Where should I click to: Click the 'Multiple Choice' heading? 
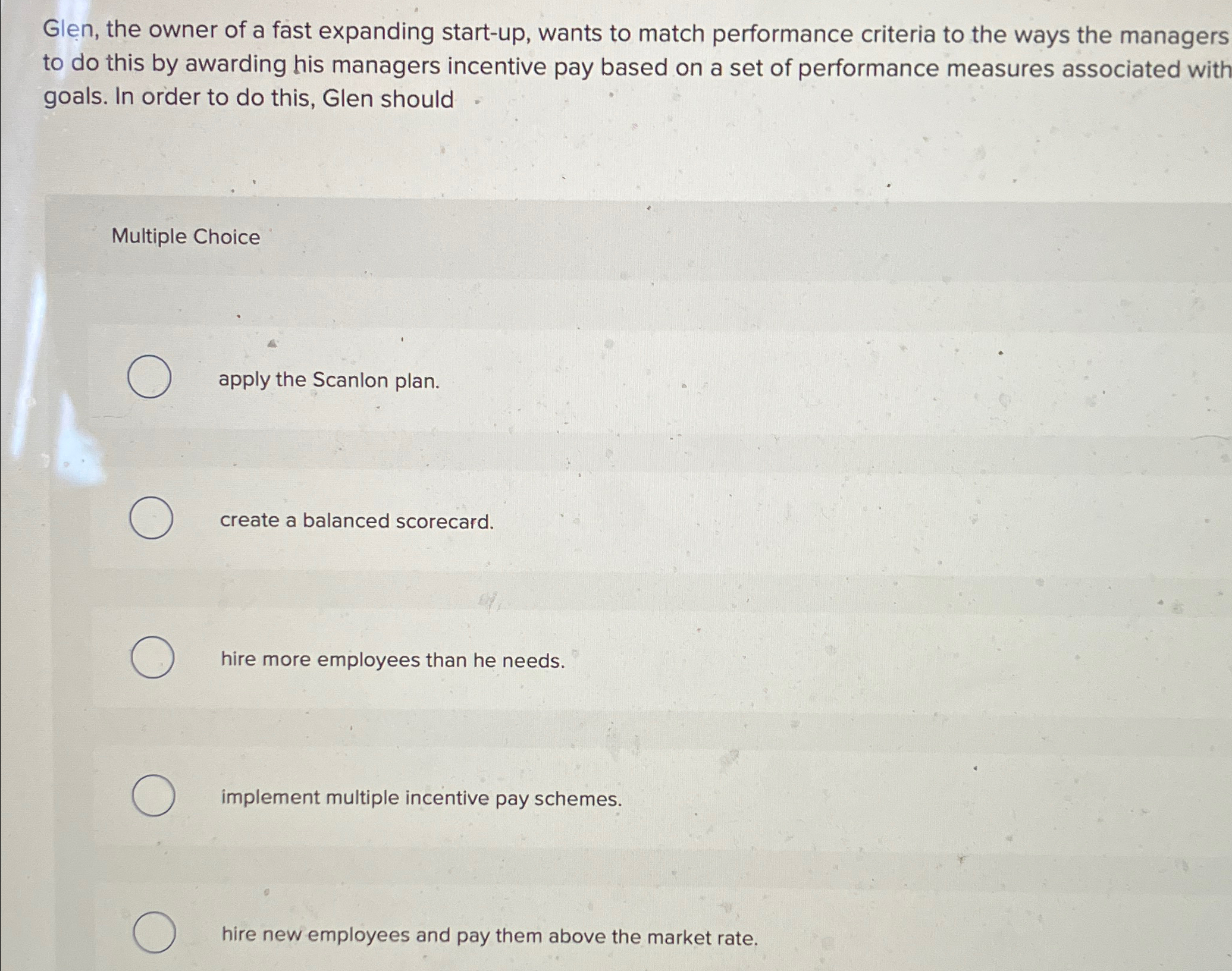click(x=186, y=237)
